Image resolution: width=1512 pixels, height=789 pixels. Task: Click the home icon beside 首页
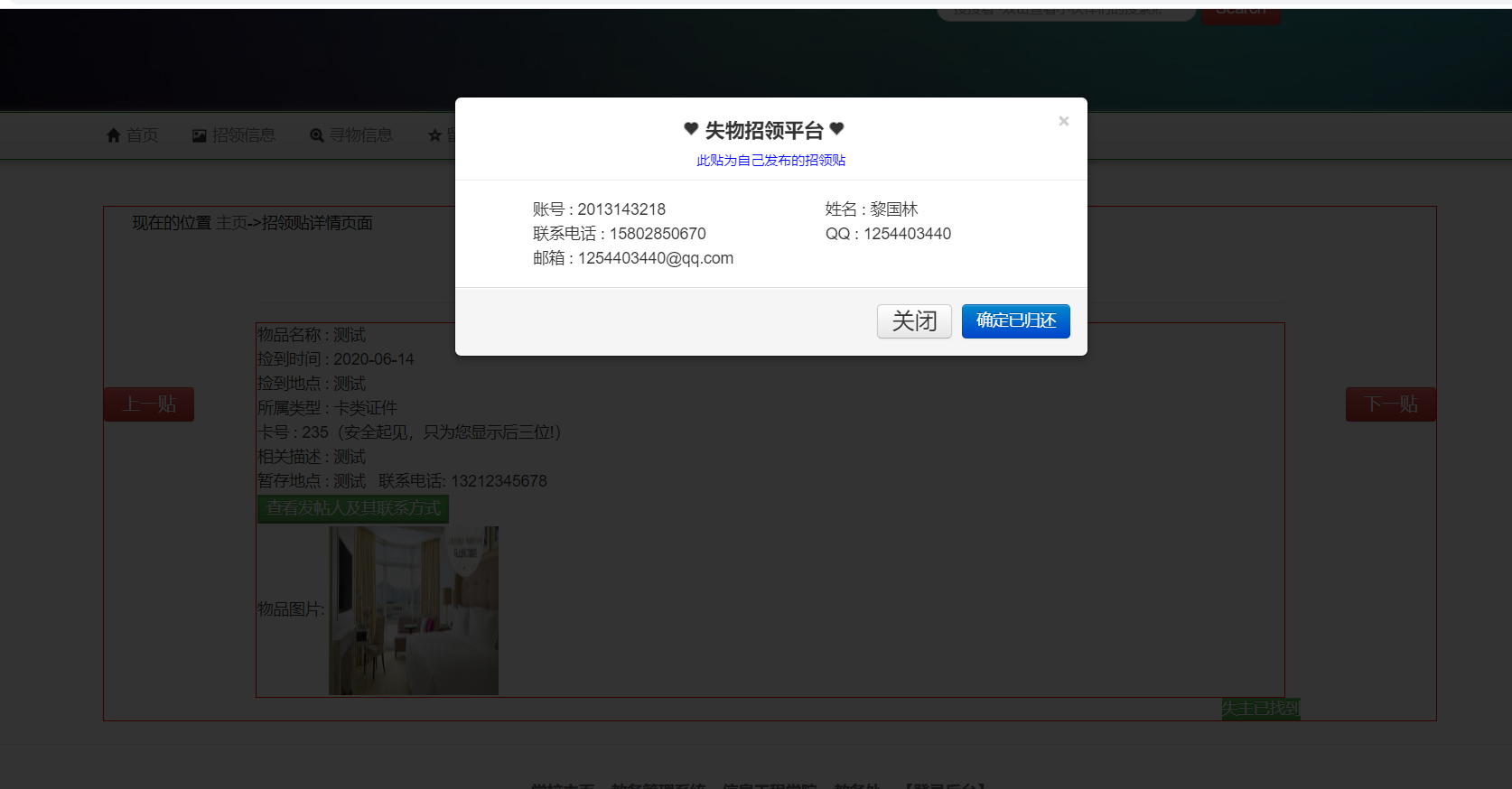tap(114, 135)
